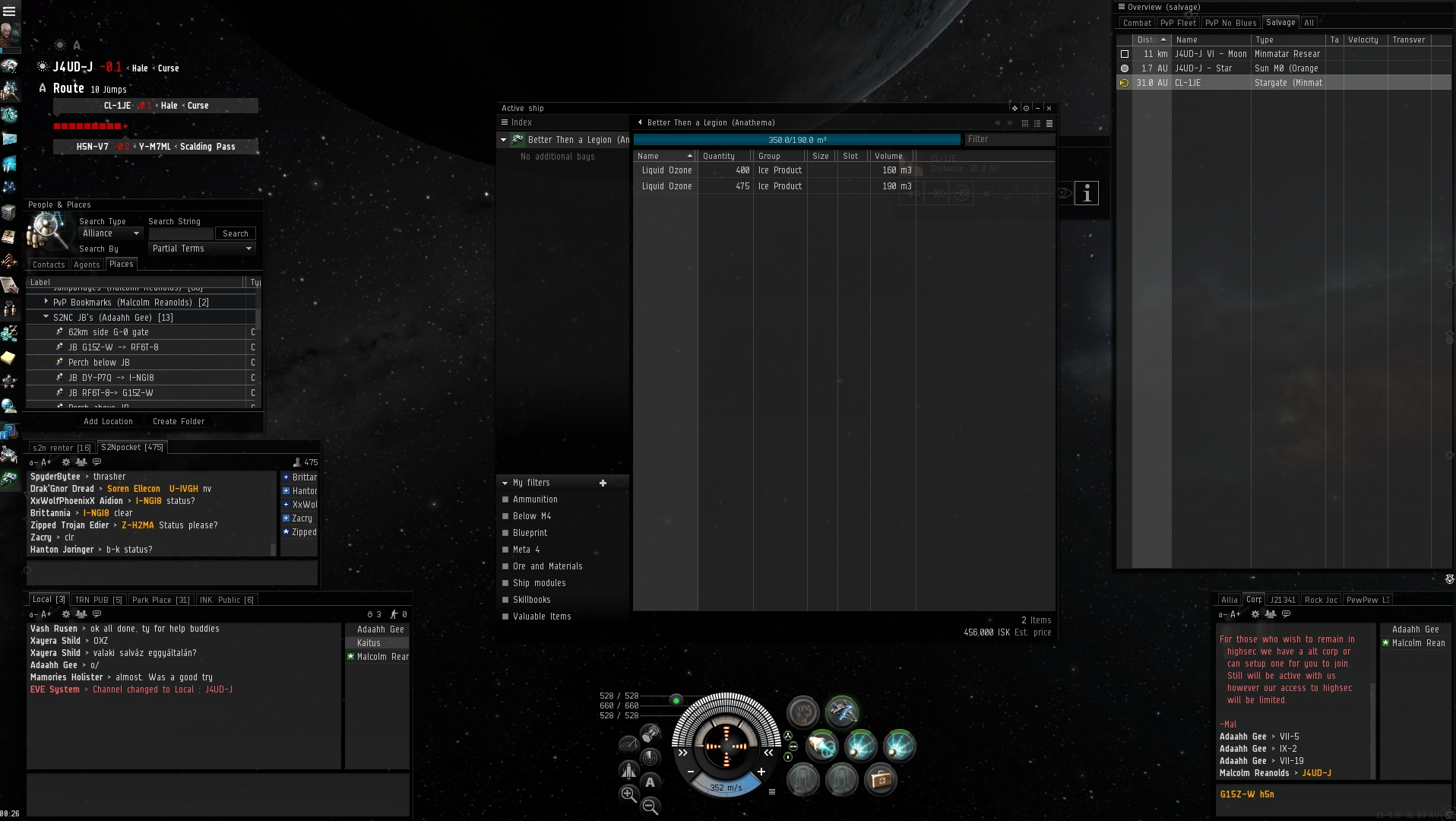Image resolution: width=1456 pixels, height=821 pixels.
Task: Toggle the Meta 4 inventory filter
Action: click(505, 550)
